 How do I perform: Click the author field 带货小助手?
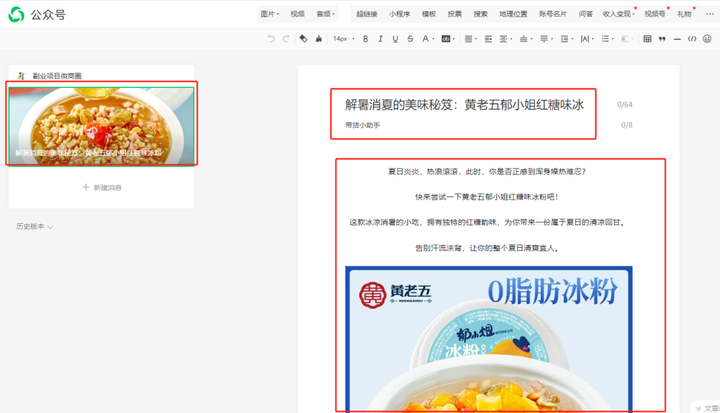pyautogui.click(x=362, y=125)
